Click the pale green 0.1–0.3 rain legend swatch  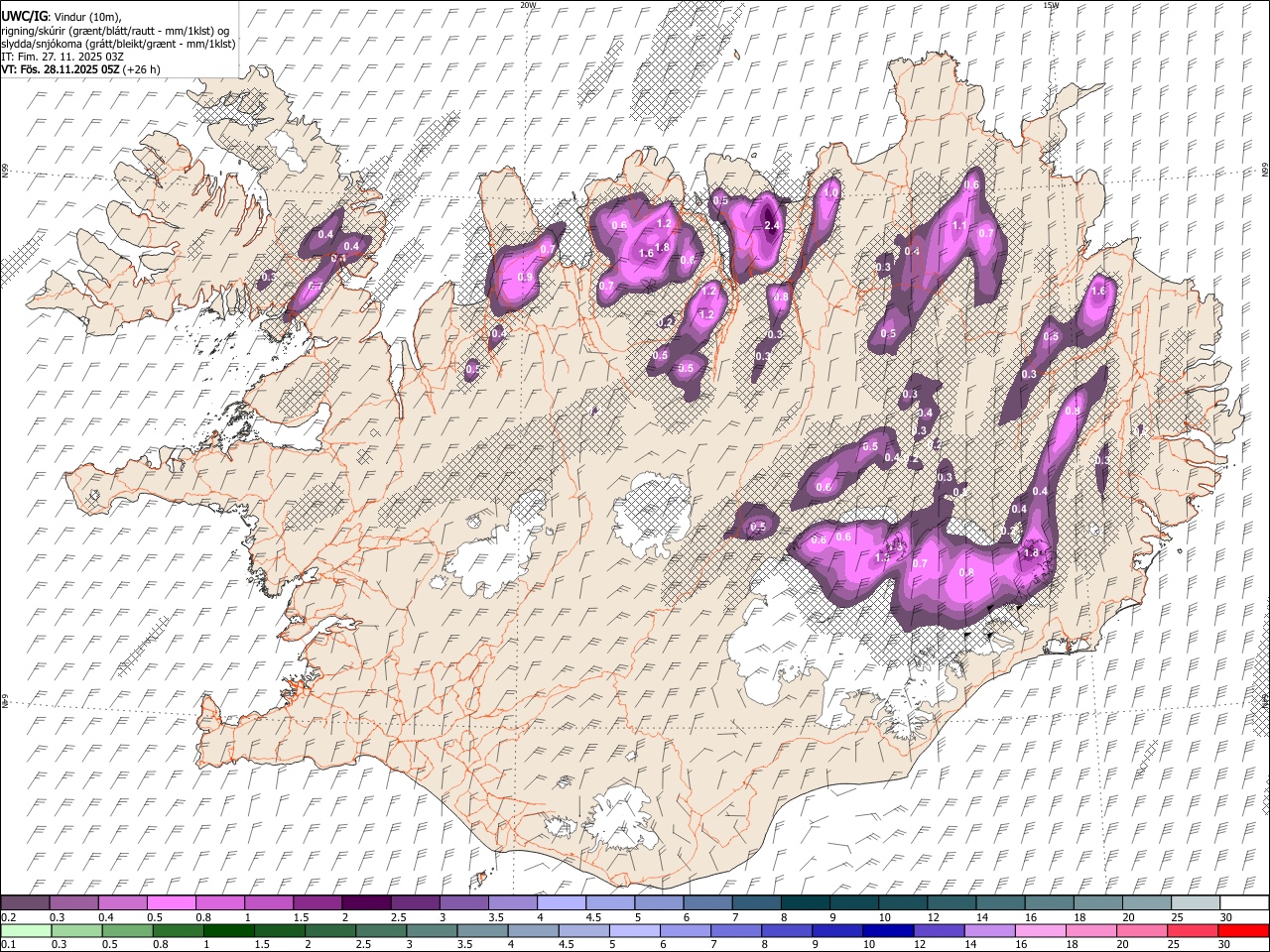pos(26,930)
